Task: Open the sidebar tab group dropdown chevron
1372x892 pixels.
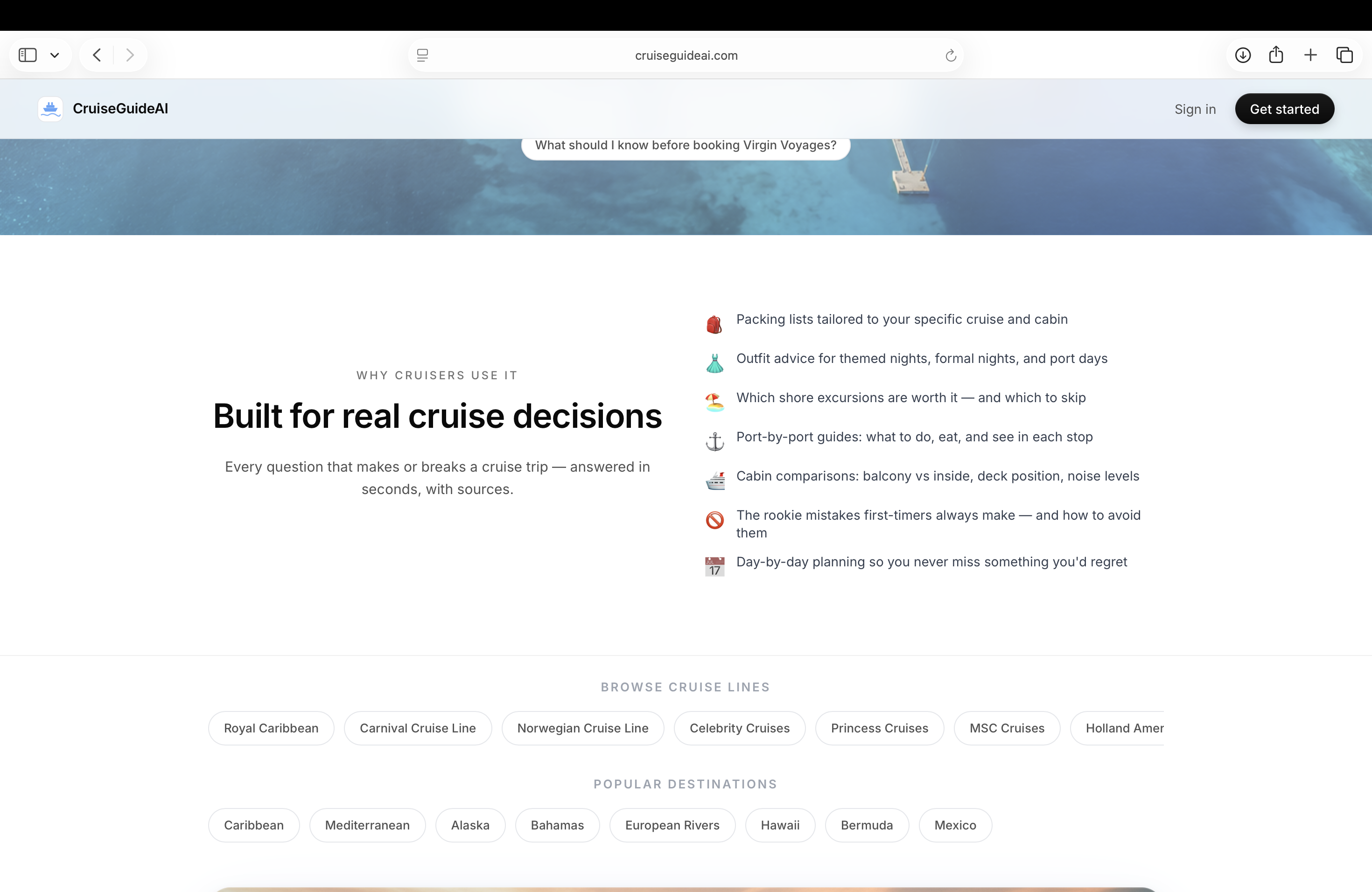Action: (55, 56)
